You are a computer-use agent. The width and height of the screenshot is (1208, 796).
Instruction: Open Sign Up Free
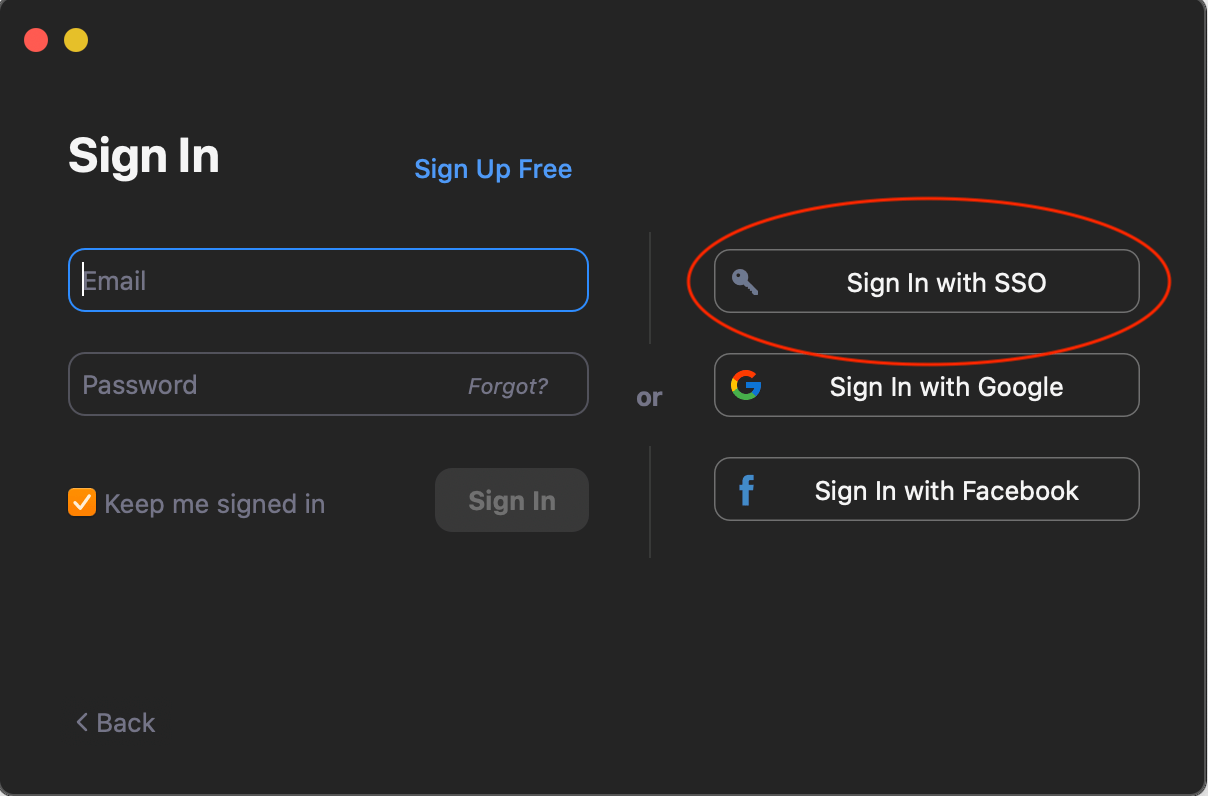[x=493, y=169]
